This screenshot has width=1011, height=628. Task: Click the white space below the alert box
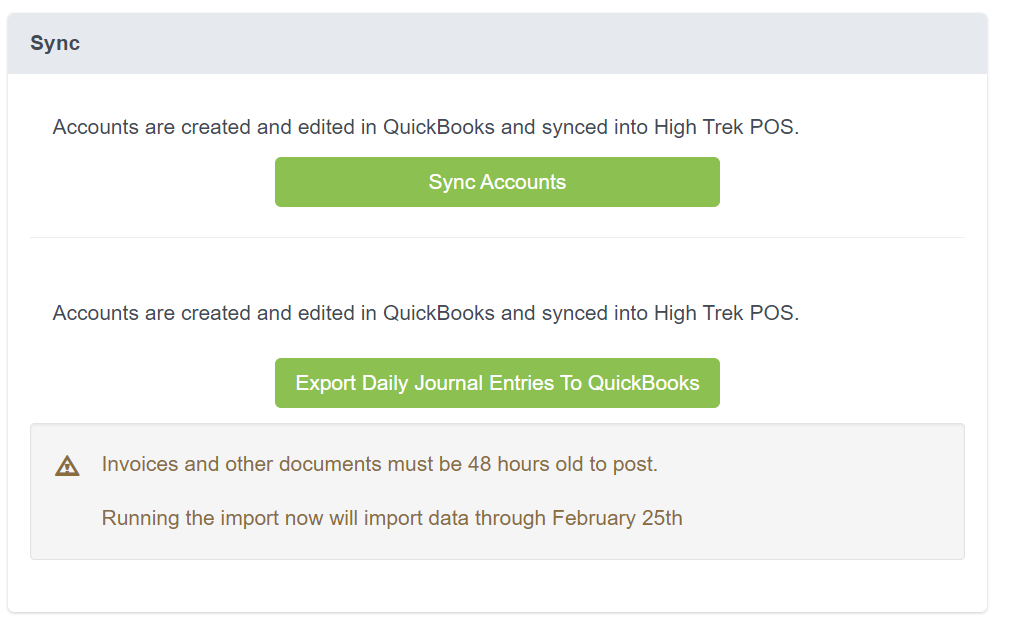click(x=497, y=585)
